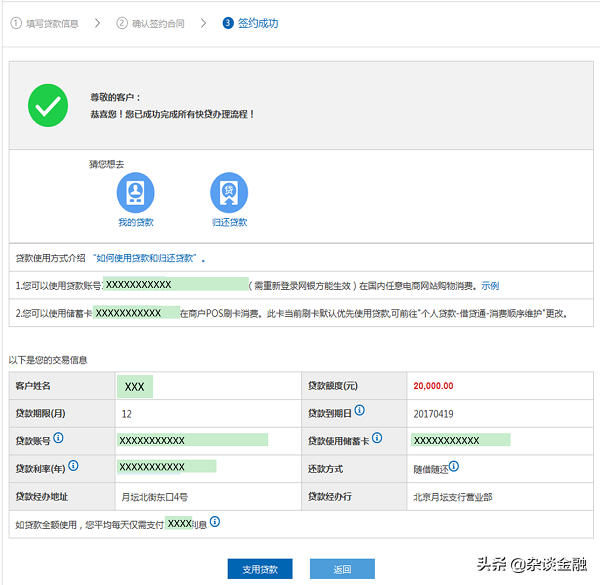Click info icon next to 贷款利率(年)
Screen dimensions: 600x585
point(73,466)
